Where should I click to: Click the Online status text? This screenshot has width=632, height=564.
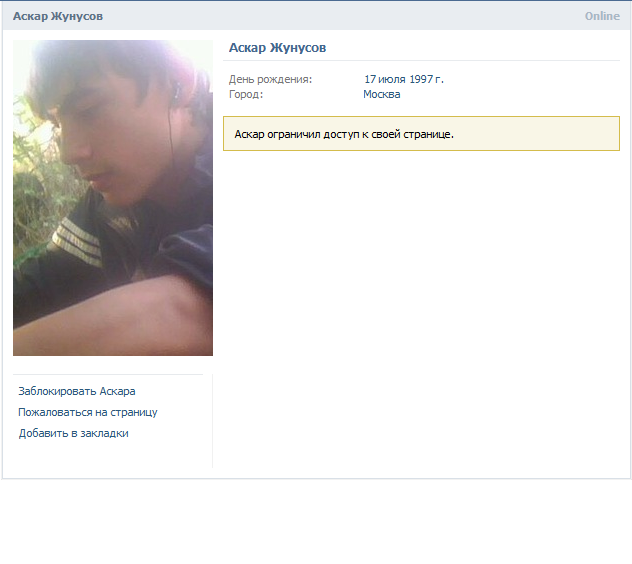click(602, 16)
